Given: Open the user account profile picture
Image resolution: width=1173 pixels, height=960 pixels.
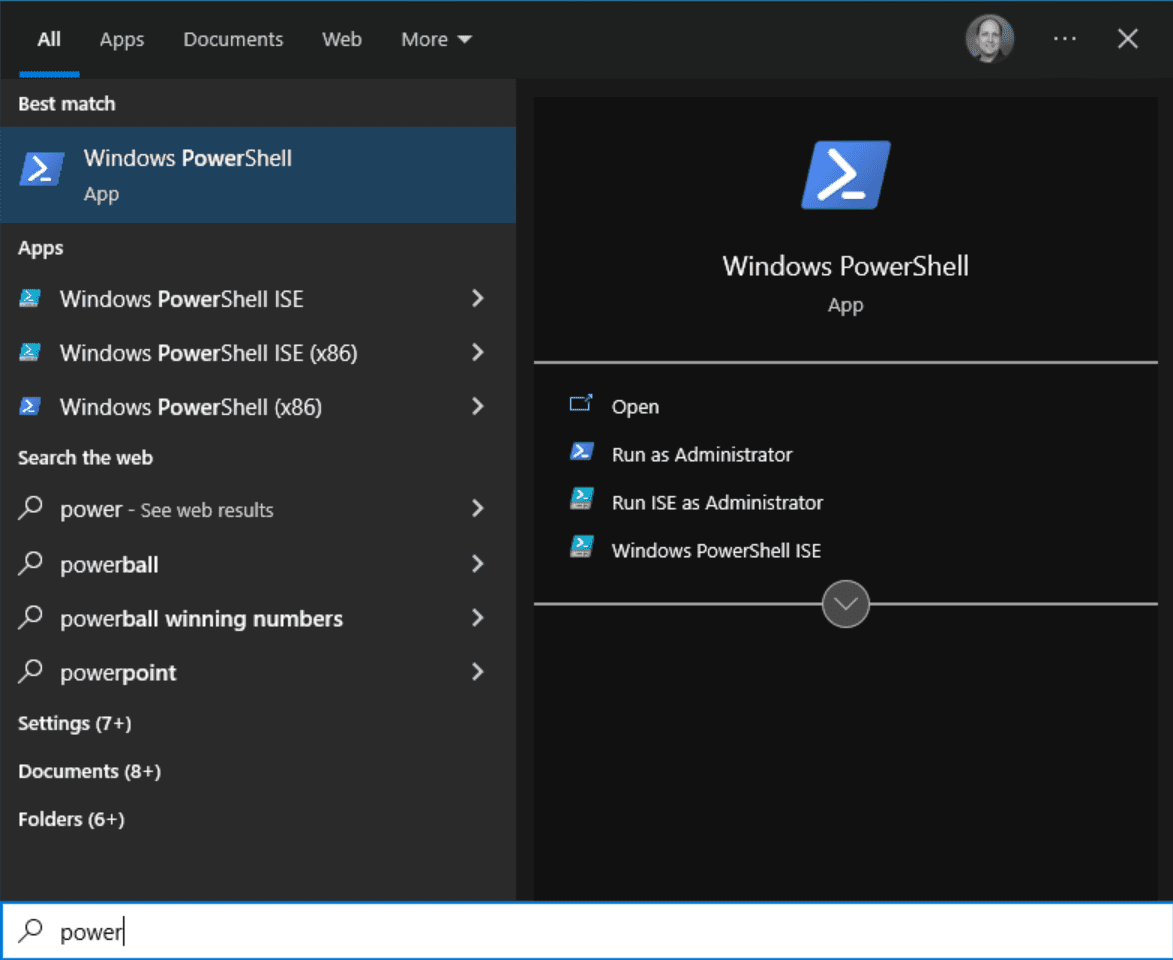Looking at the screenshot, I should coord(989,38).
